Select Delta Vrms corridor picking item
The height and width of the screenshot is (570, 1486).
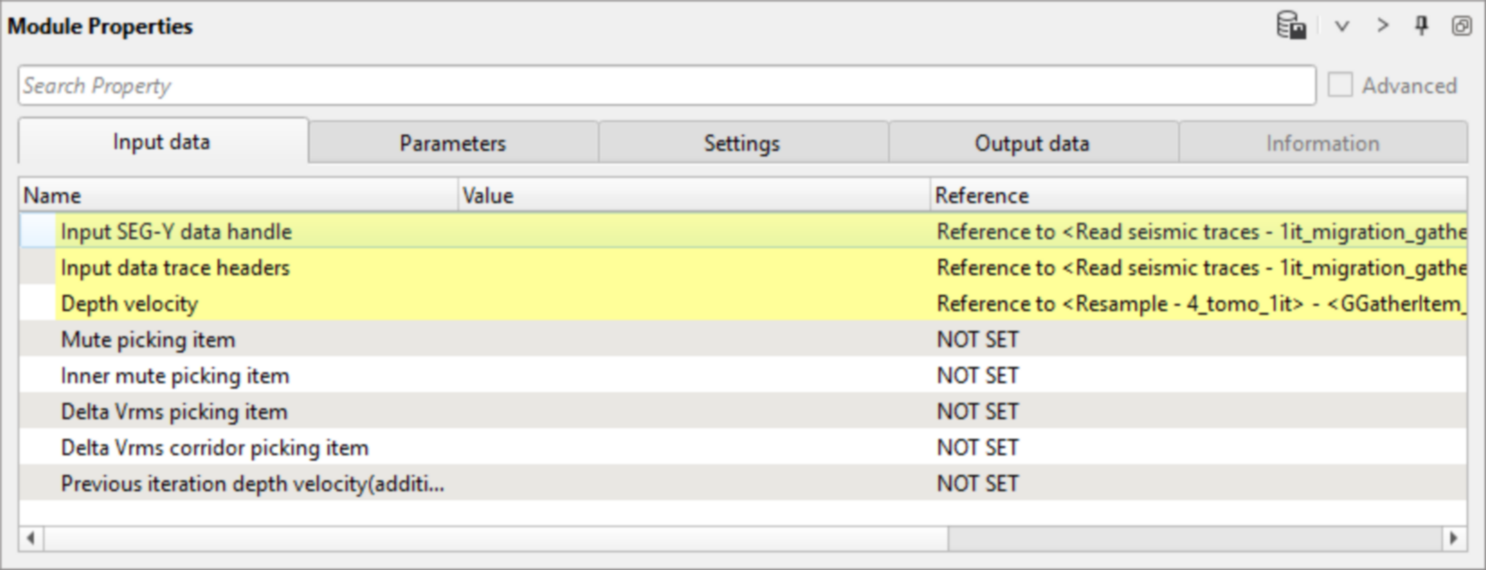pos(214,448)
